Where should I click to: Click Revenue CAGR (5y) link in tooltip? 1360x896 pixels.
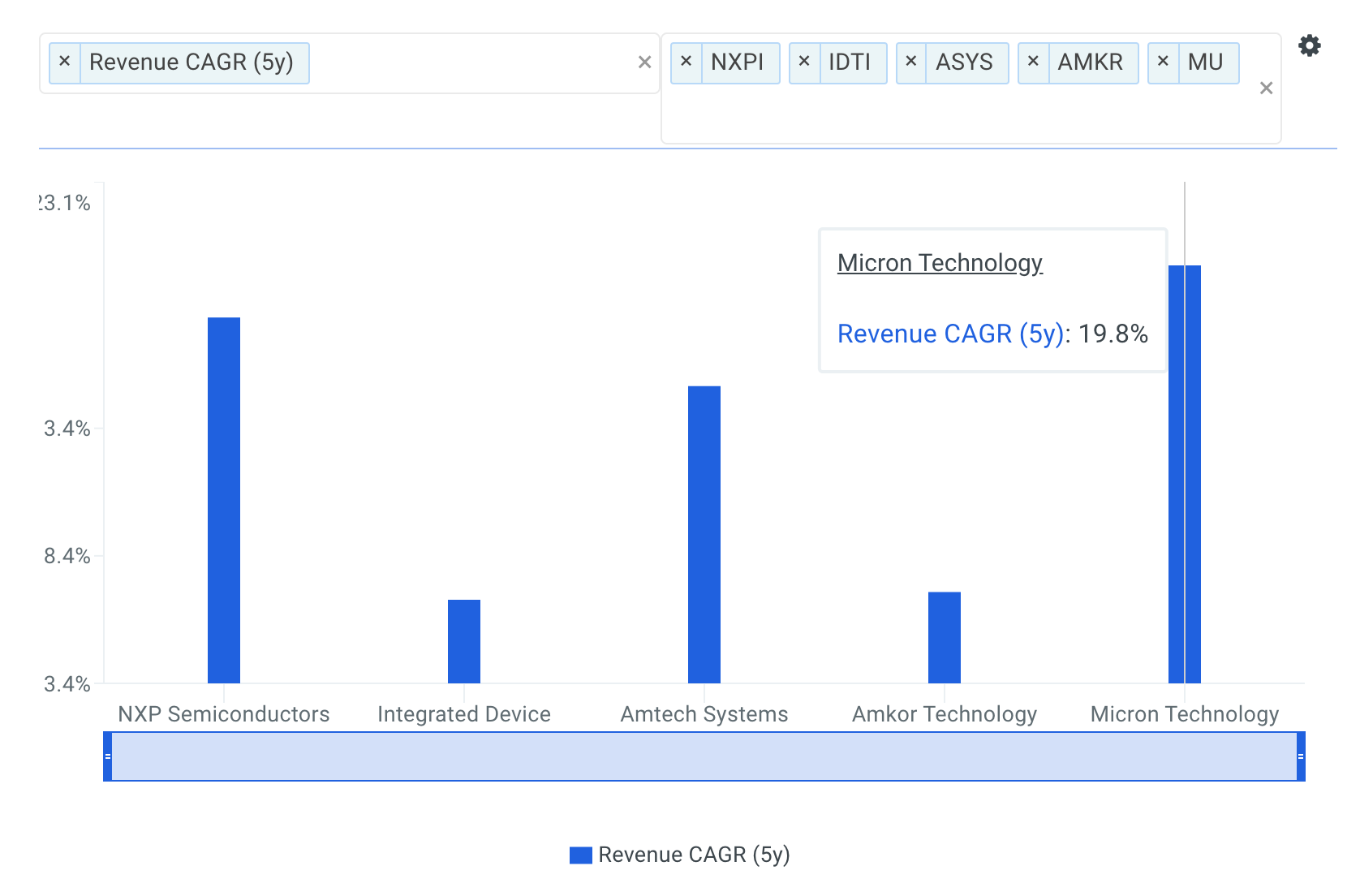point(949,334)
